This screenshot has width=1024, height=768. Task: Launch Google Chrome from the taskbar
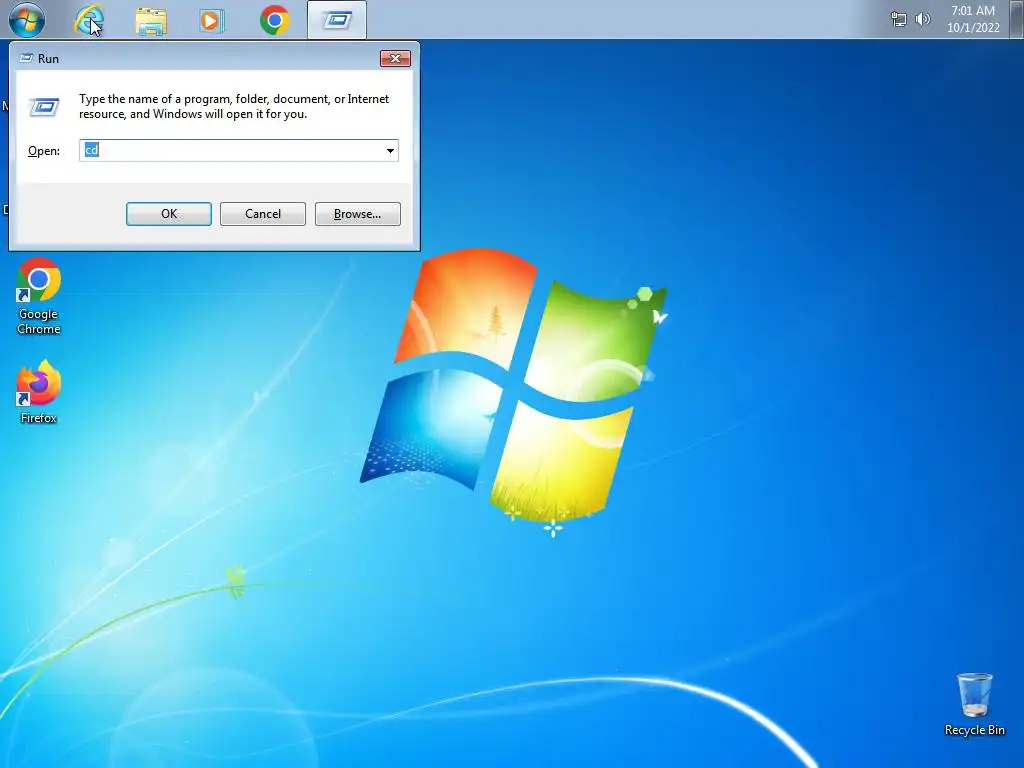tap(274, 20)
